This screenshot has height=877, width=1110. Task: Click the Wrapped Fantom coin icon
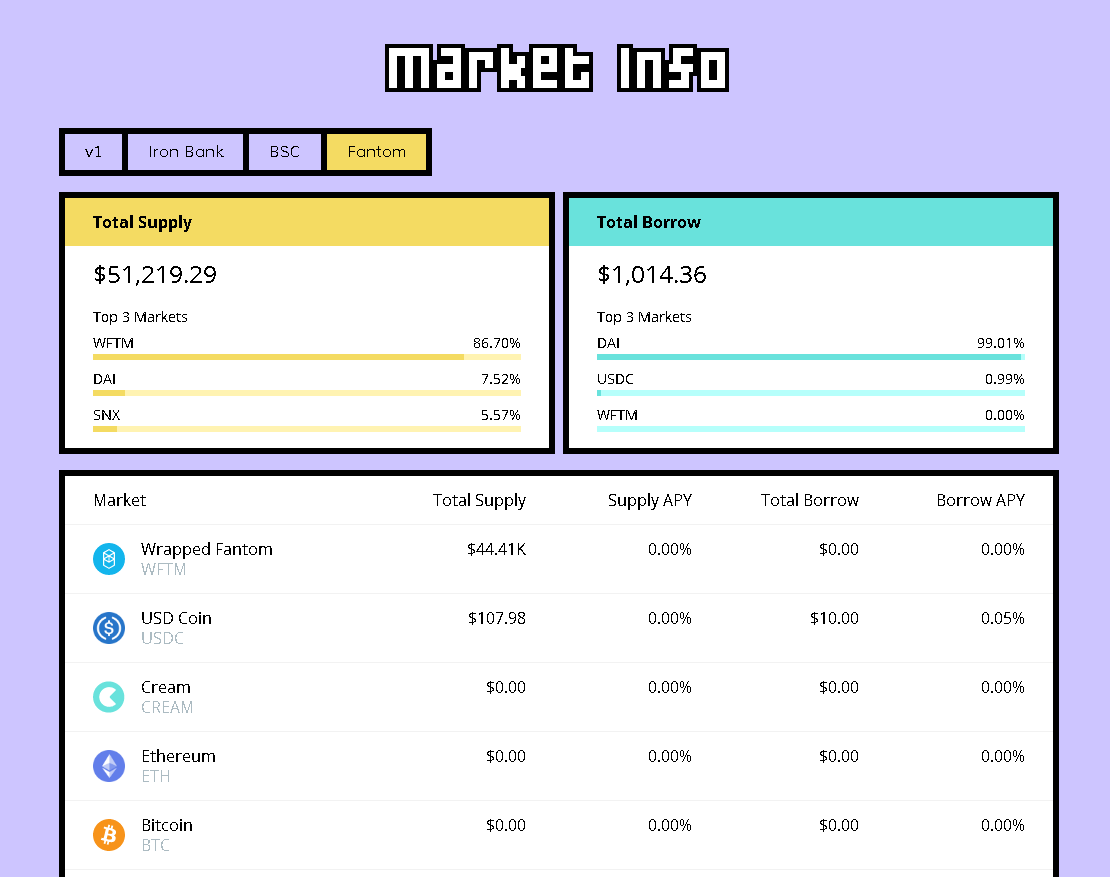point(109,559)
